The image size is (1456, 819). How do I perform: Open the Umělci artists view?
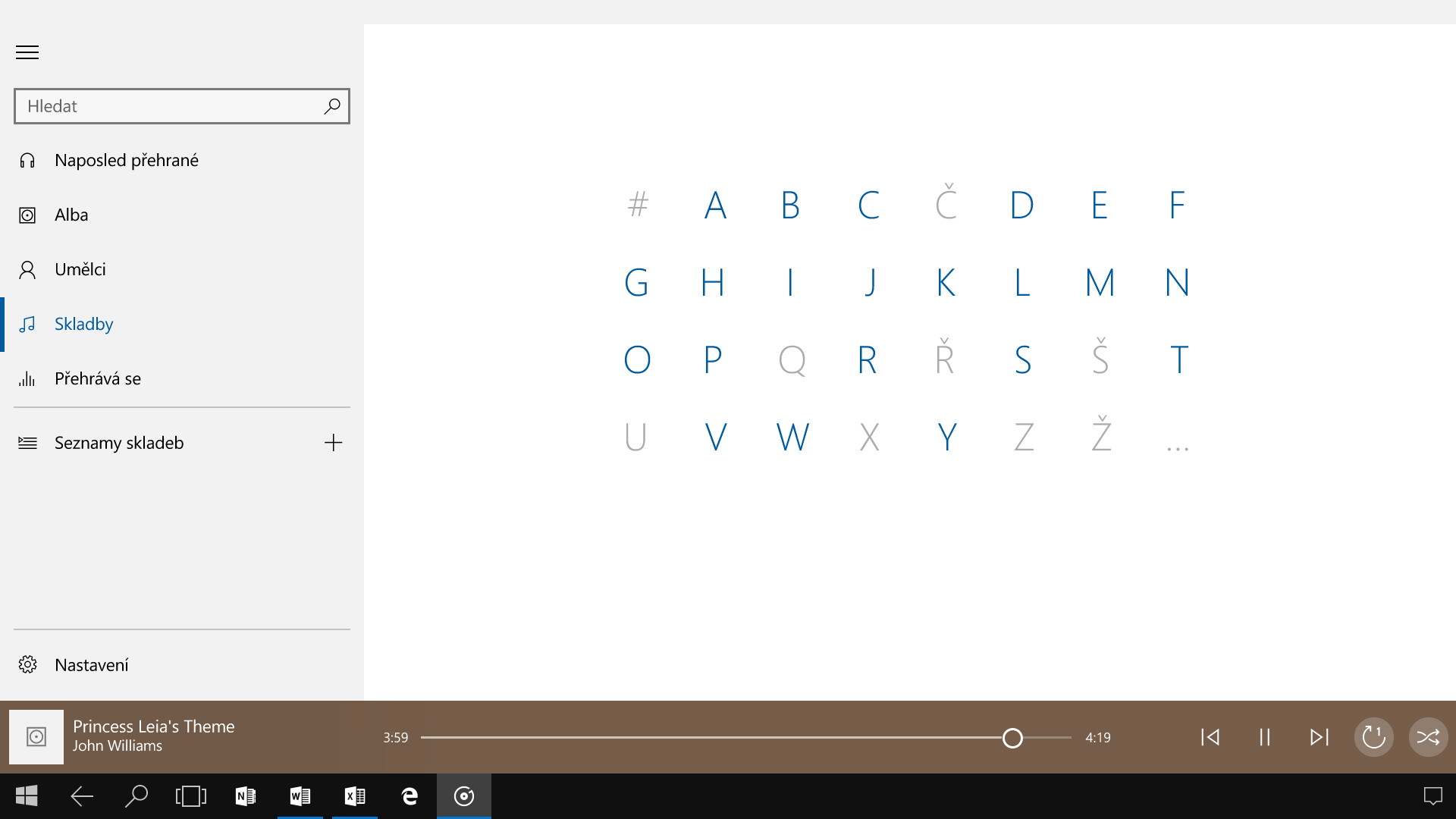click(80, 269)
